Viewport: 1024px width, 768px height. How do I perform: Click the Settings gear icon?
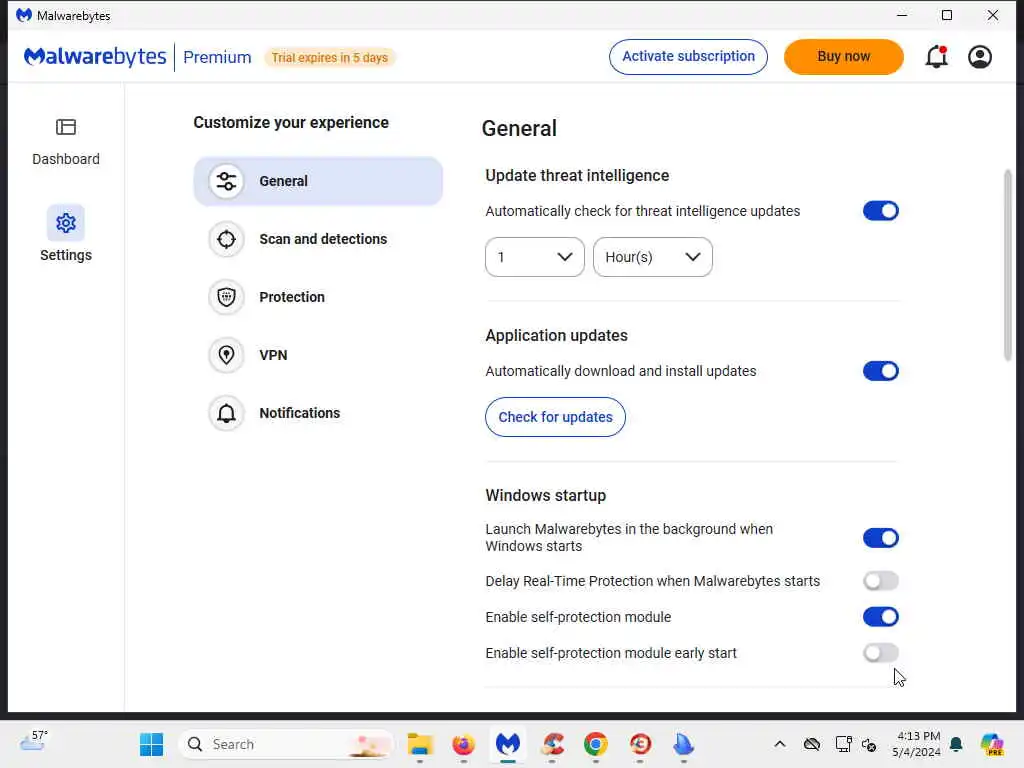(66, 223)
